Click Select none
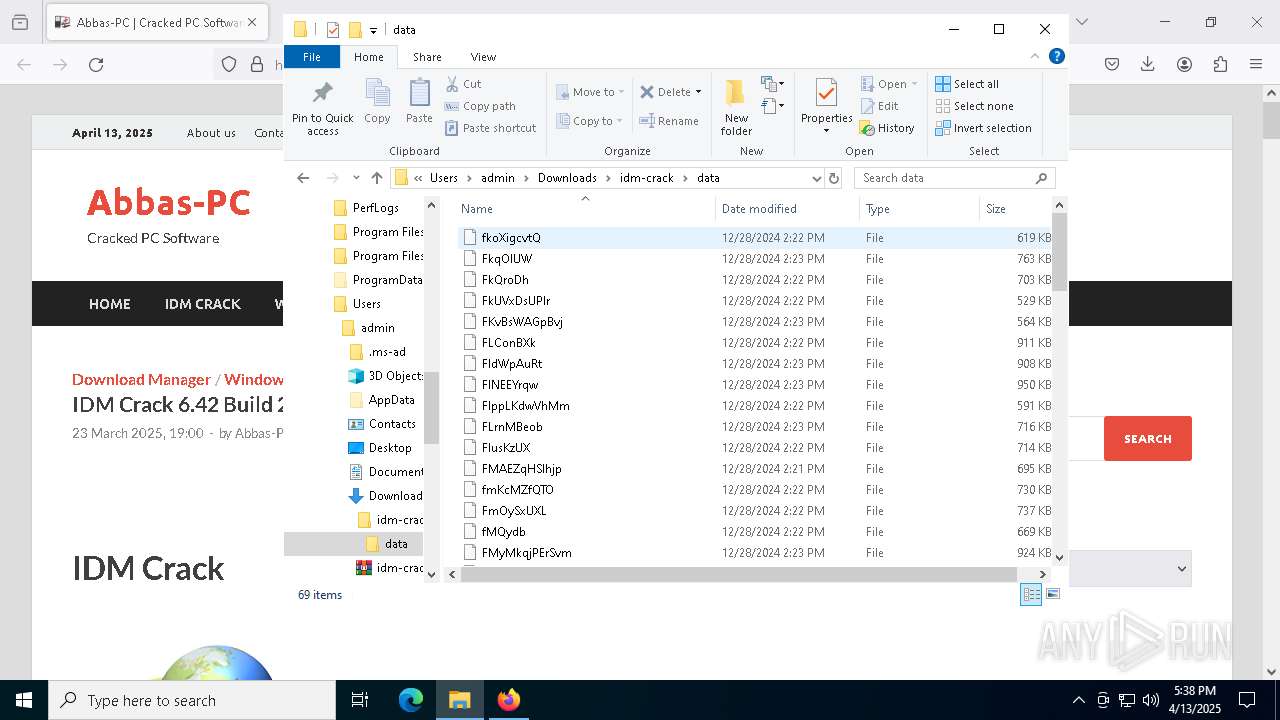The image size is (1280, 720). (974, 106)
